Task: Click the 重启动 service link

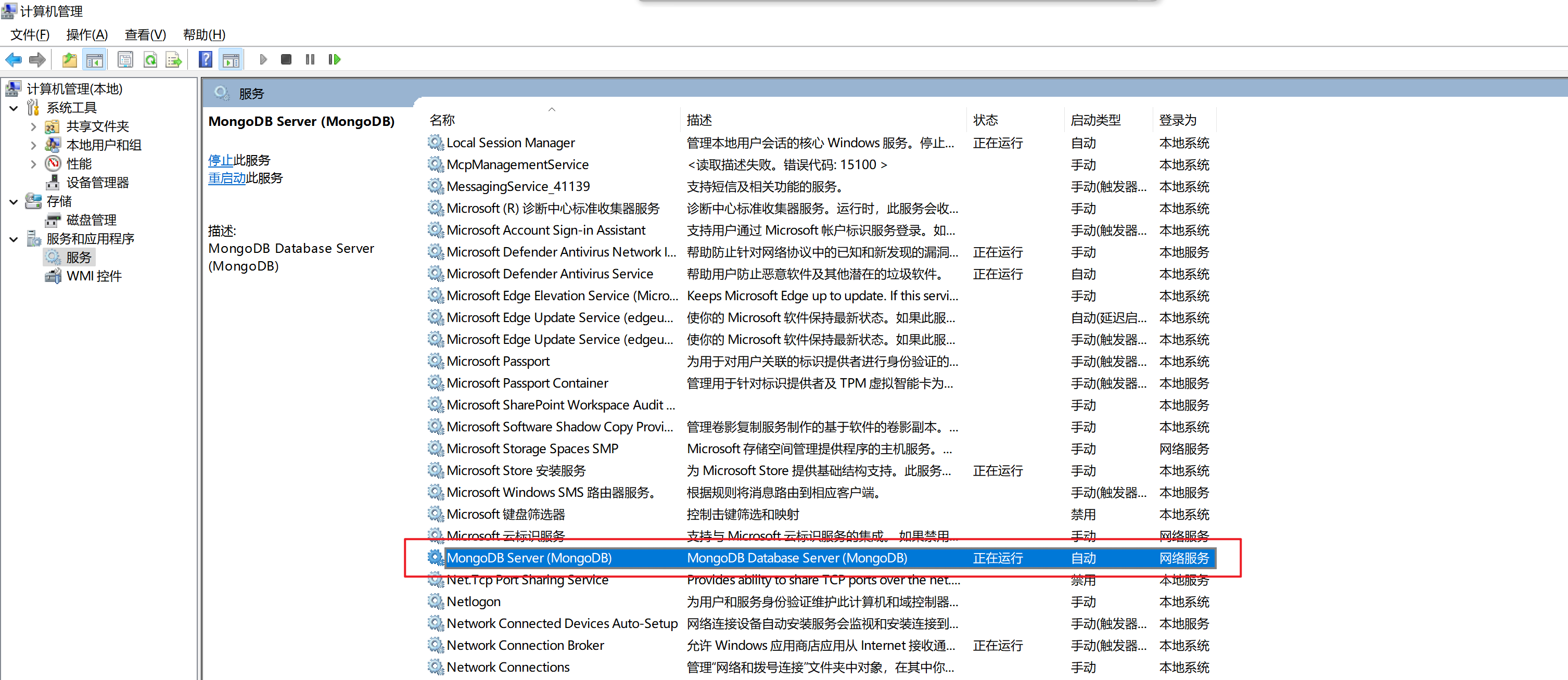Action: [226, 178]
